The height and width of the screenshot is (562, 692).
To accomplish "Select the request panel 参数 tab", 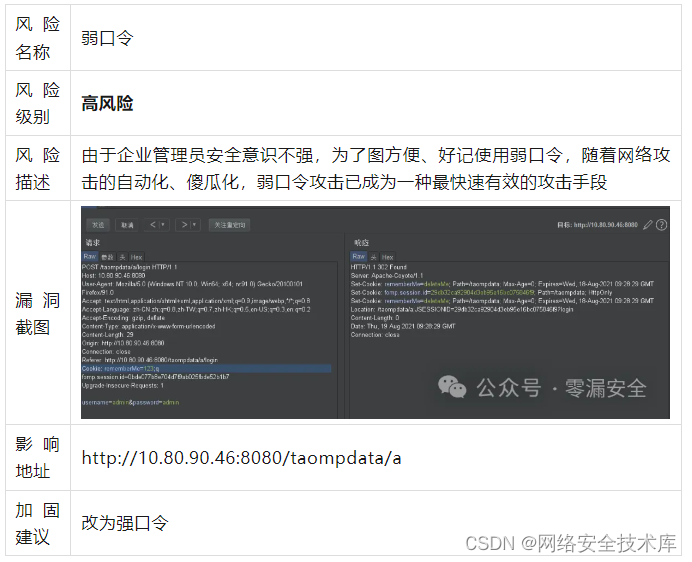I will pos(107,257).
